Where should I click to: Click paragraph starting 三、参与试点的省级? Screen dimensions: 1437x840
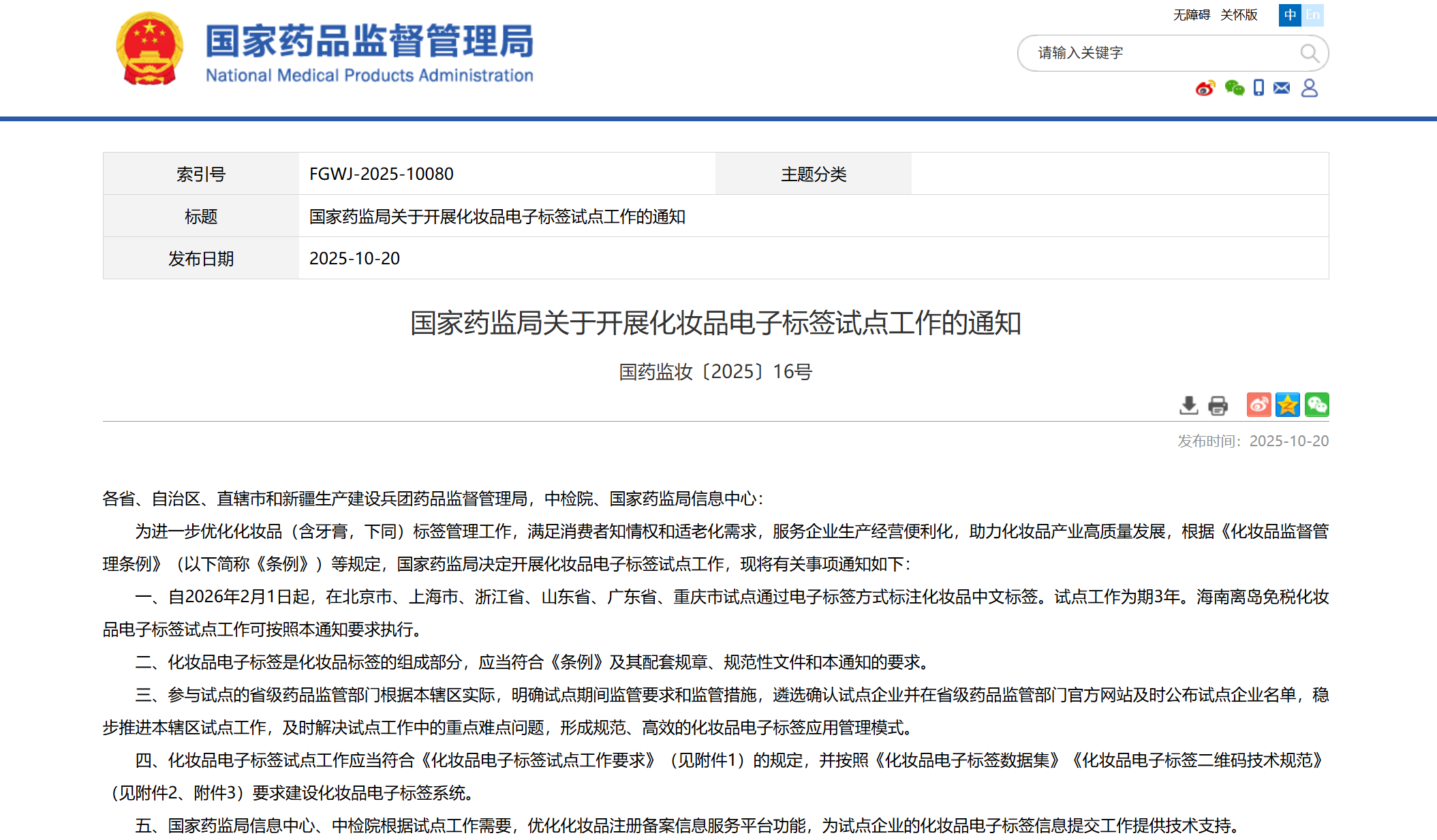point(715,711)
